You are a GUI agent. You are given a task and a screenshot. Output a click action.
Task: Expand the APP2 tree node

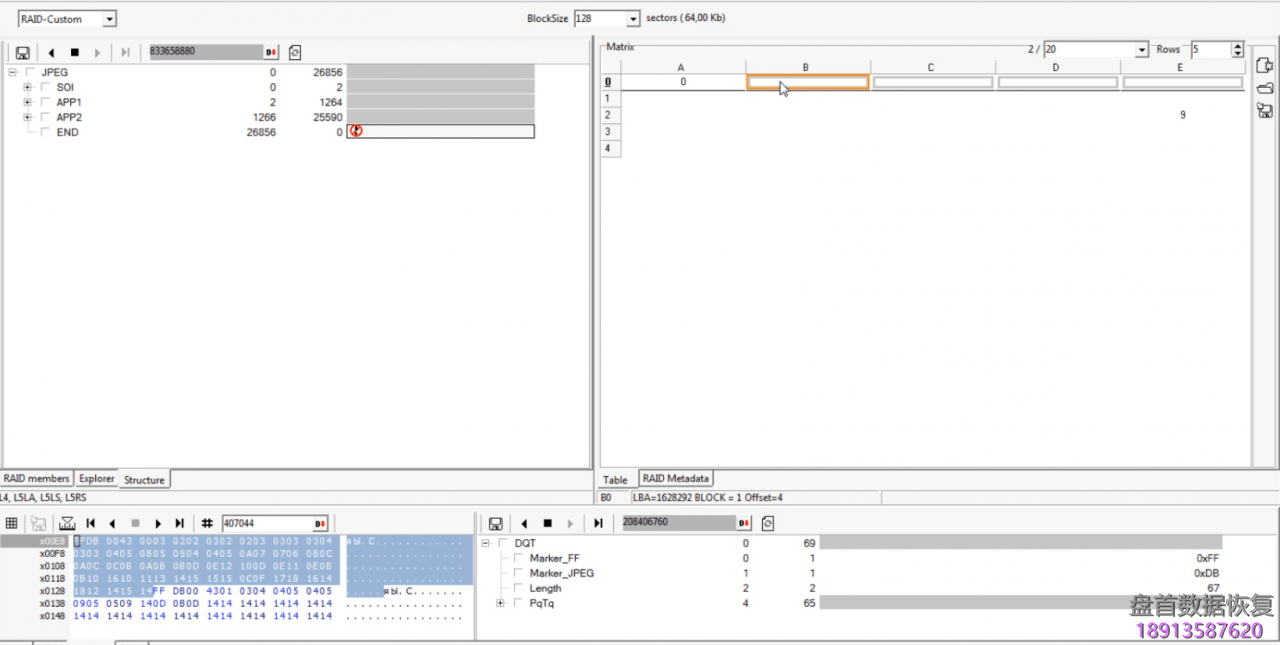[x=28, y=117]
